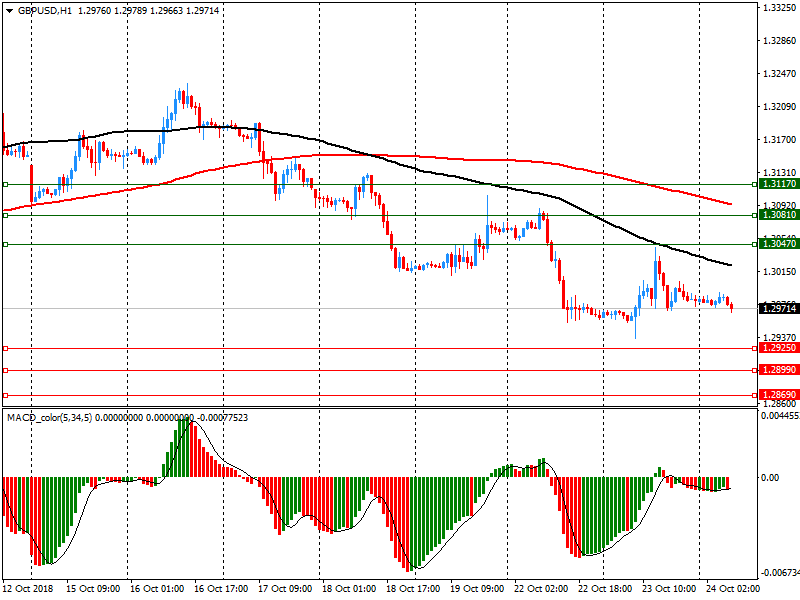This screenshot has width=800, height=600.
Task: Click the green 1.30470 price level tag
Action: 778,244
